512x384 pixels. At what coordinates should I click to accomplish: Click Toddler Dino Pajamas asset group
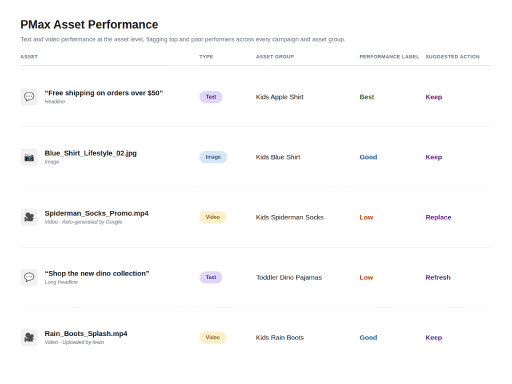pos(289,277)
